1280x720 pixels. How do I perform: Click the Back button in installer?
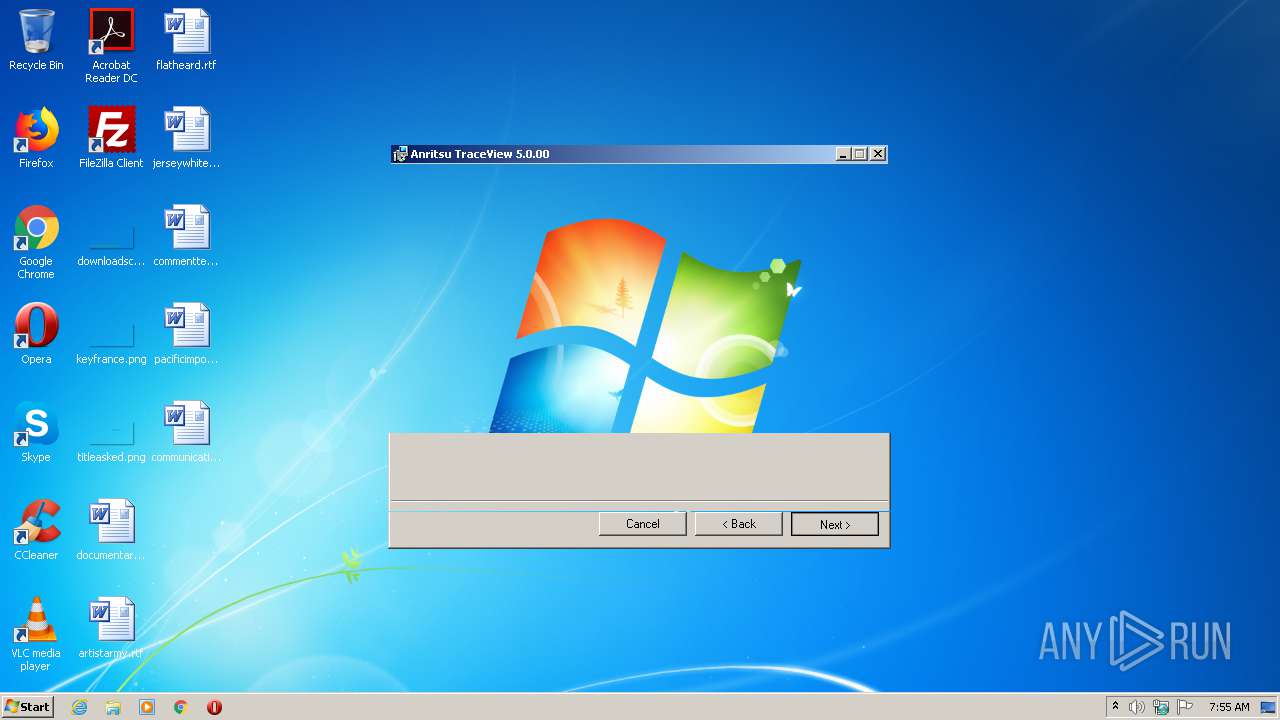(x=739, y=524)
